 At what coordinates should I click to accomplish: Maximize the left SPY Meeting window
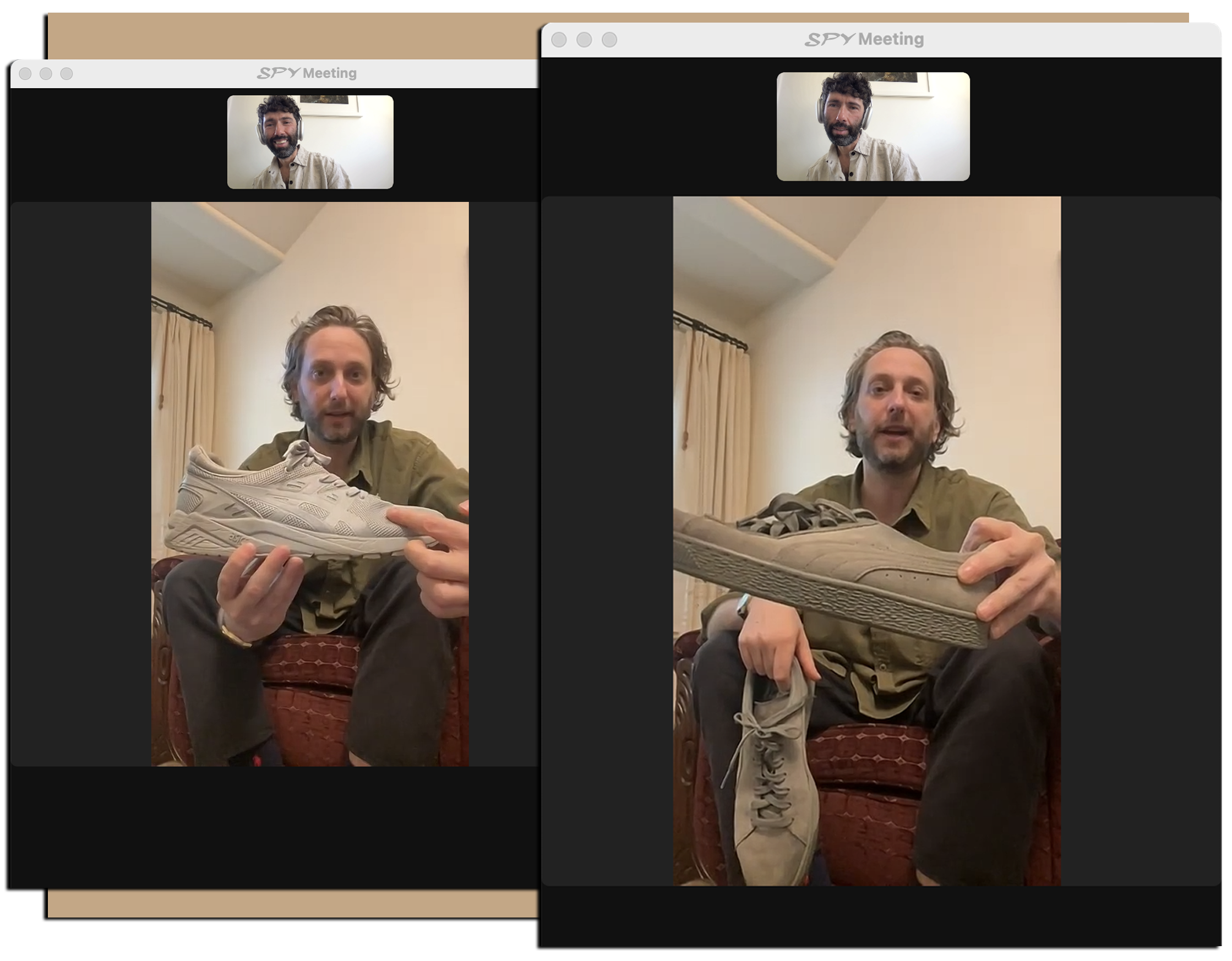(67, 73)
